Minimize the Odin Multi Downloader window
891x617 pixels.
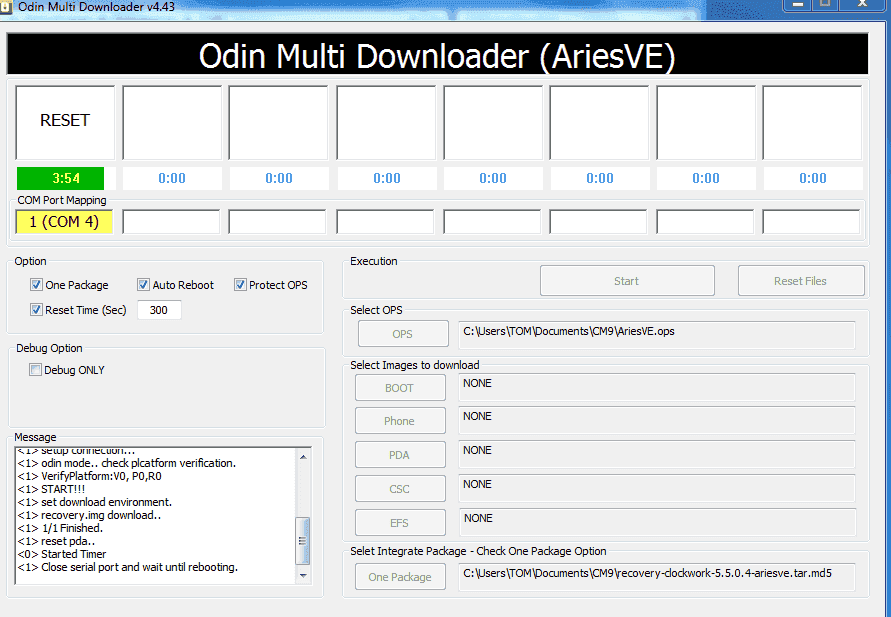click(798, 5)
